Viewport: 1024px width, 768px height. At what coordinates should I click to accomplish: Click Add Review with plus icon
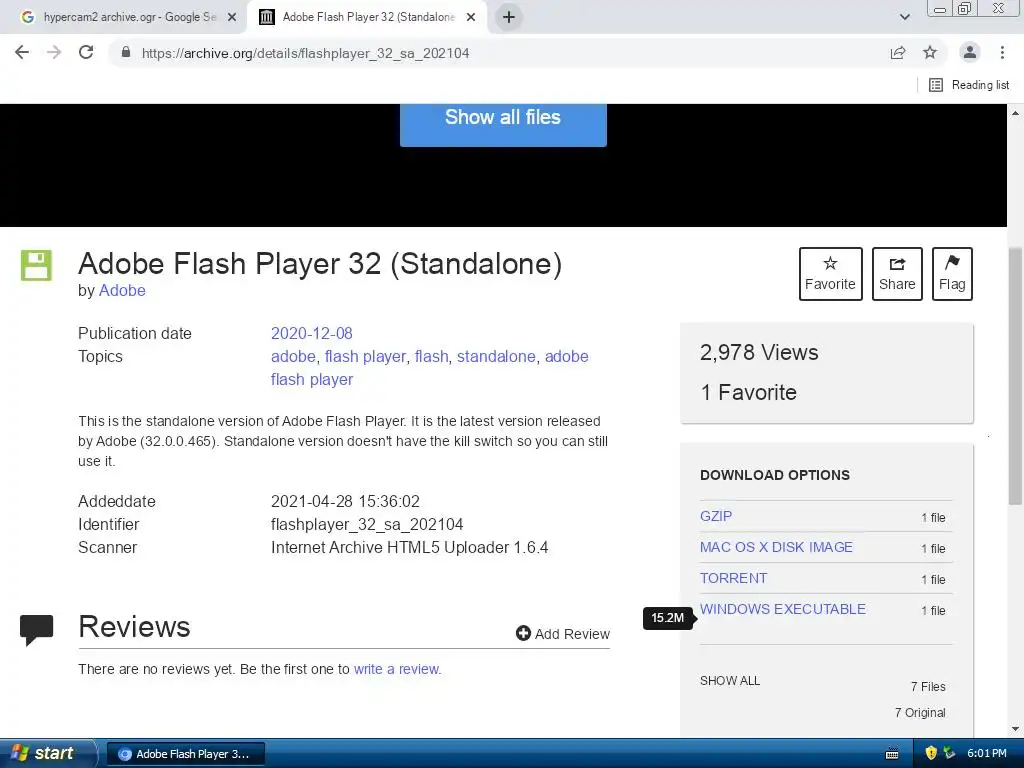point(563,633)
